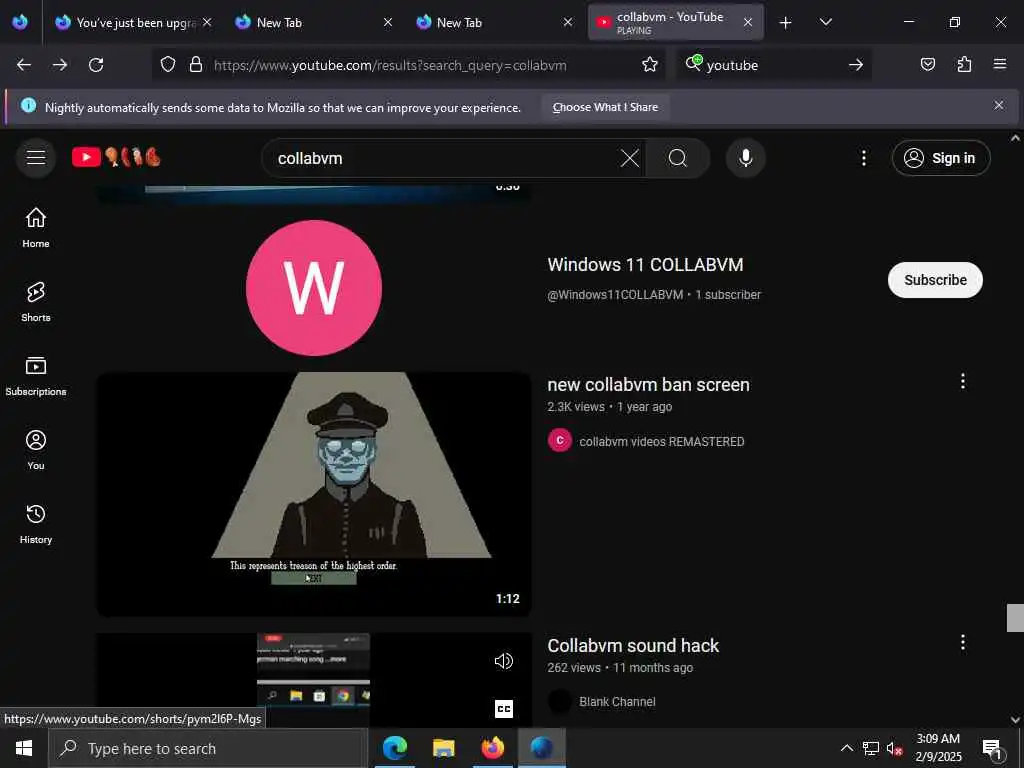Open new collabvm ban screen video title
The height and width of the screenshot is (768, 1024).
(x=648, y=385)
